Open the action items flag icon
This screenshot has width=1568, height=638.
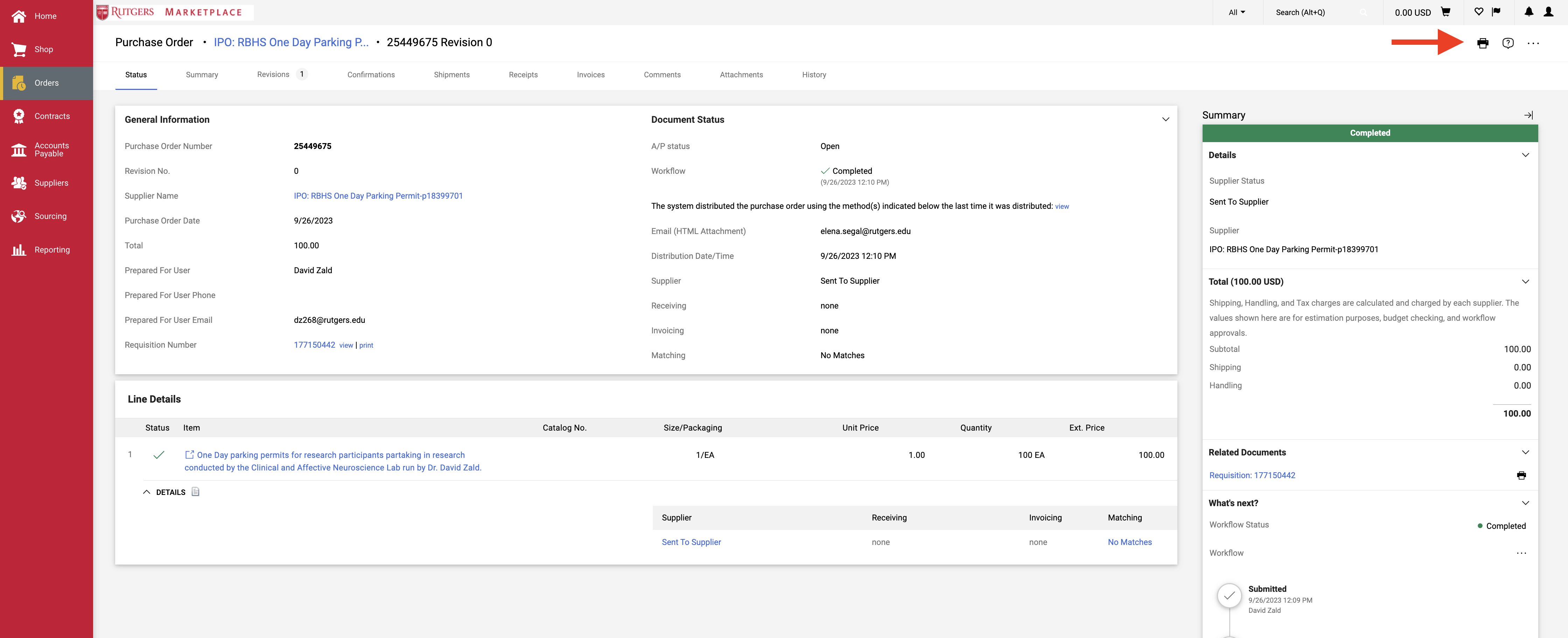coord(1496,12)
